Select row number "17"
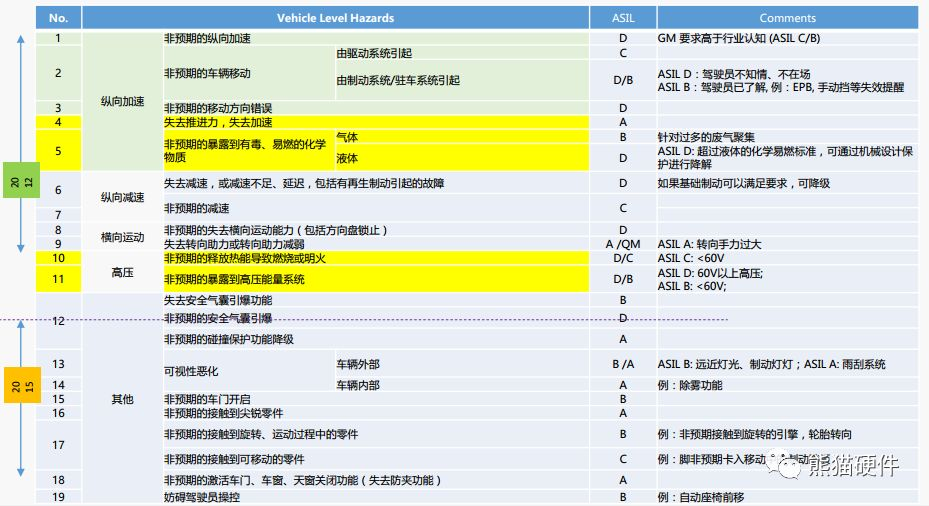This screenshot has height=506, width=929. tap(58, 445)
